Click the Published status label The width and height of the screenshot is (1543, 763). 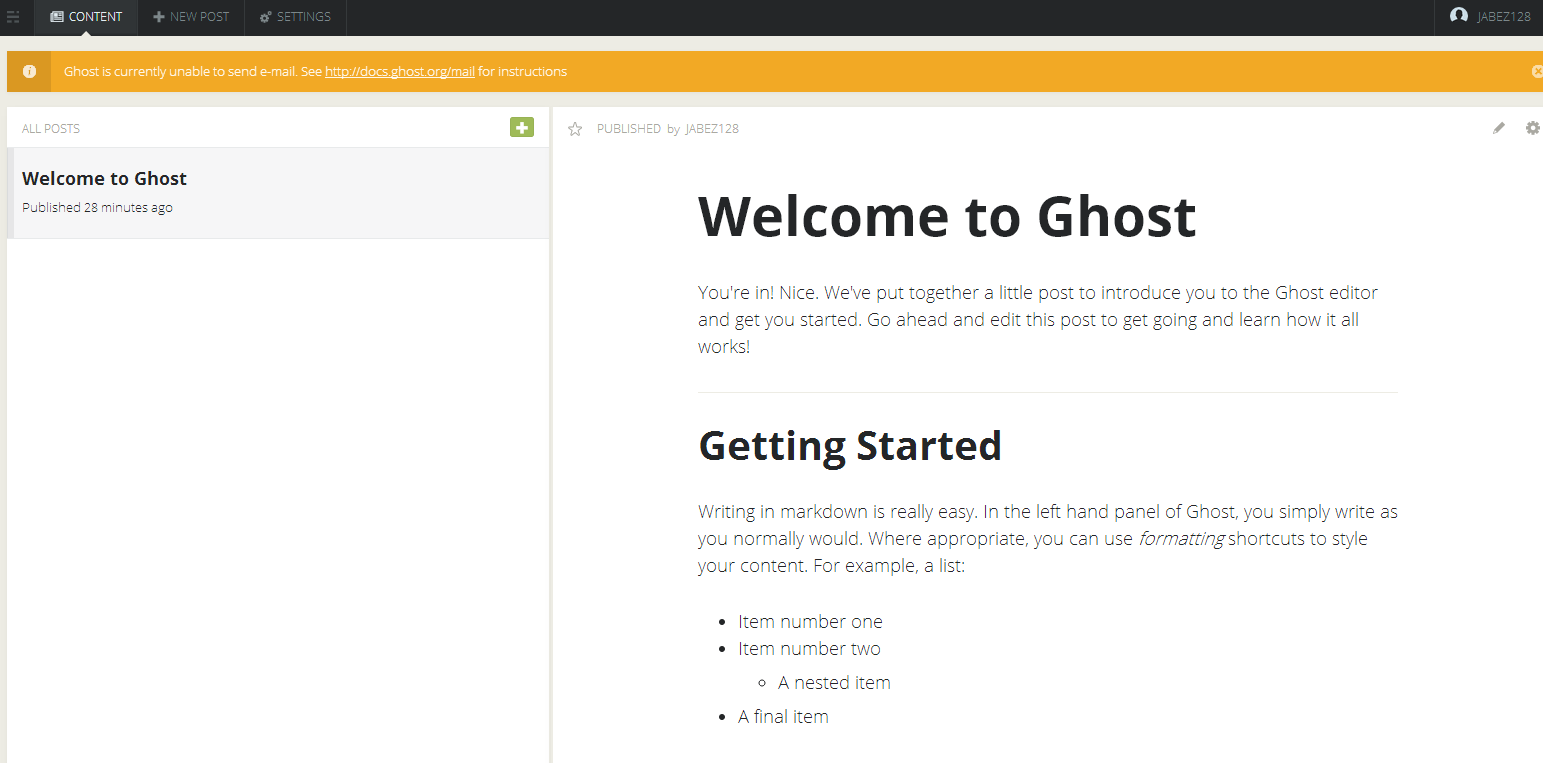(629, 129)
